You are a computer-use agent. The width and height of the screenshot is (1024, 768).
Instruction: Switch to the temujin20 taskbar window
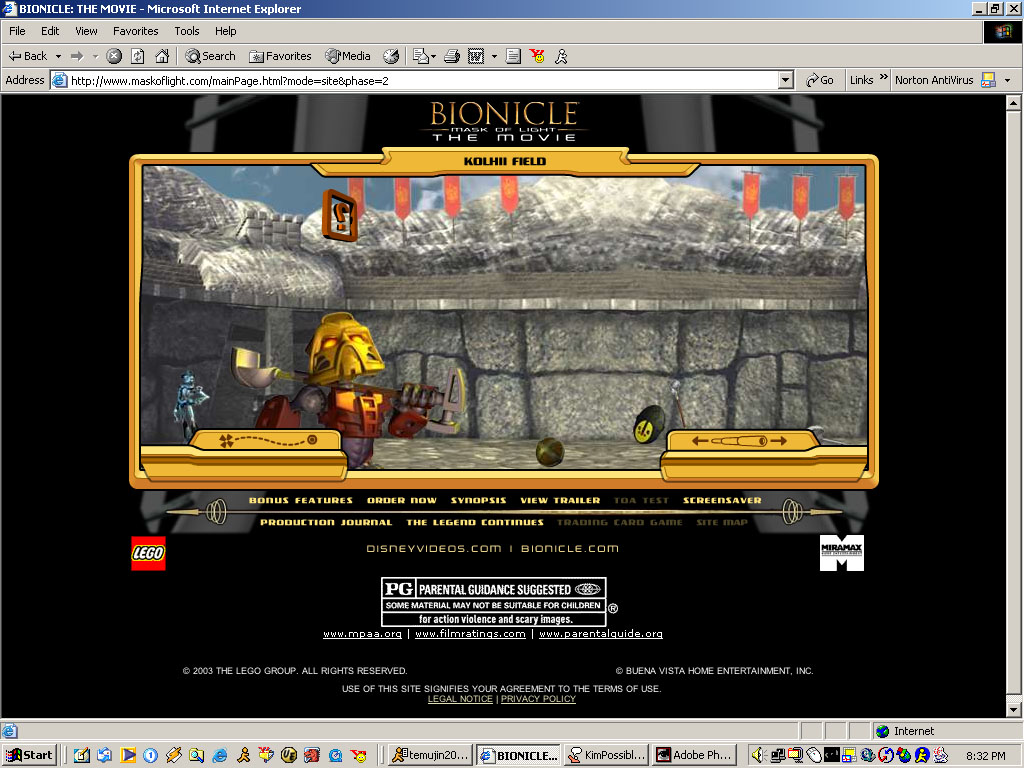click(431, 755)
